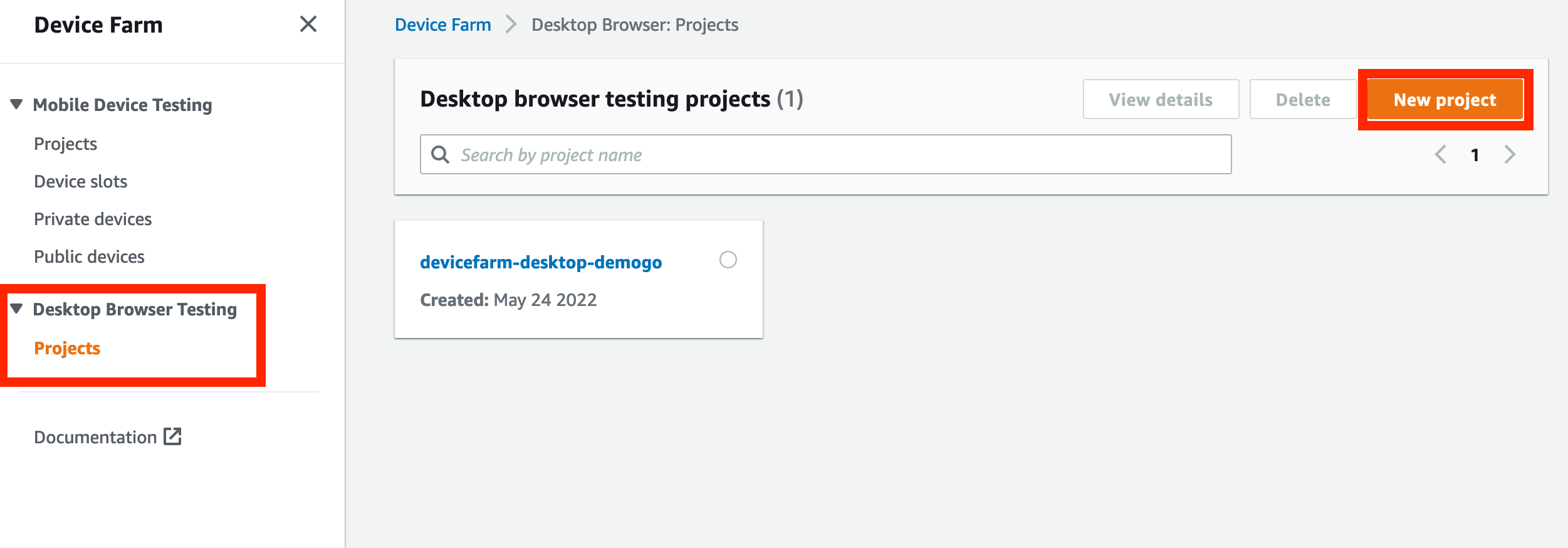Focus the Search by project name field
Image resolution: width=1568 pixels, height=548 pixels.
[825, 154]
